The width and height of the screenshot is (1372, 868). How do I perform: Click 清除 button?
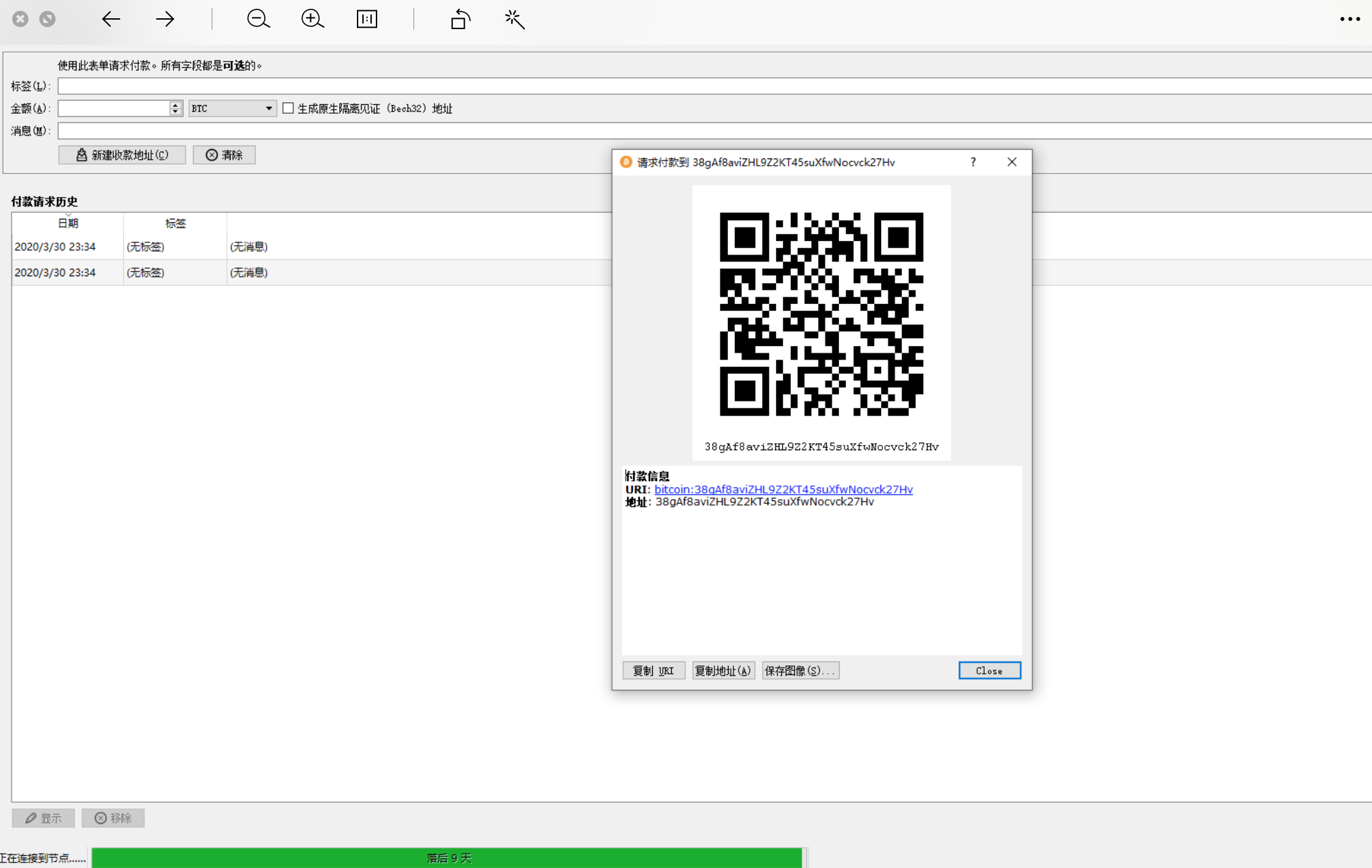coord(224,154)
